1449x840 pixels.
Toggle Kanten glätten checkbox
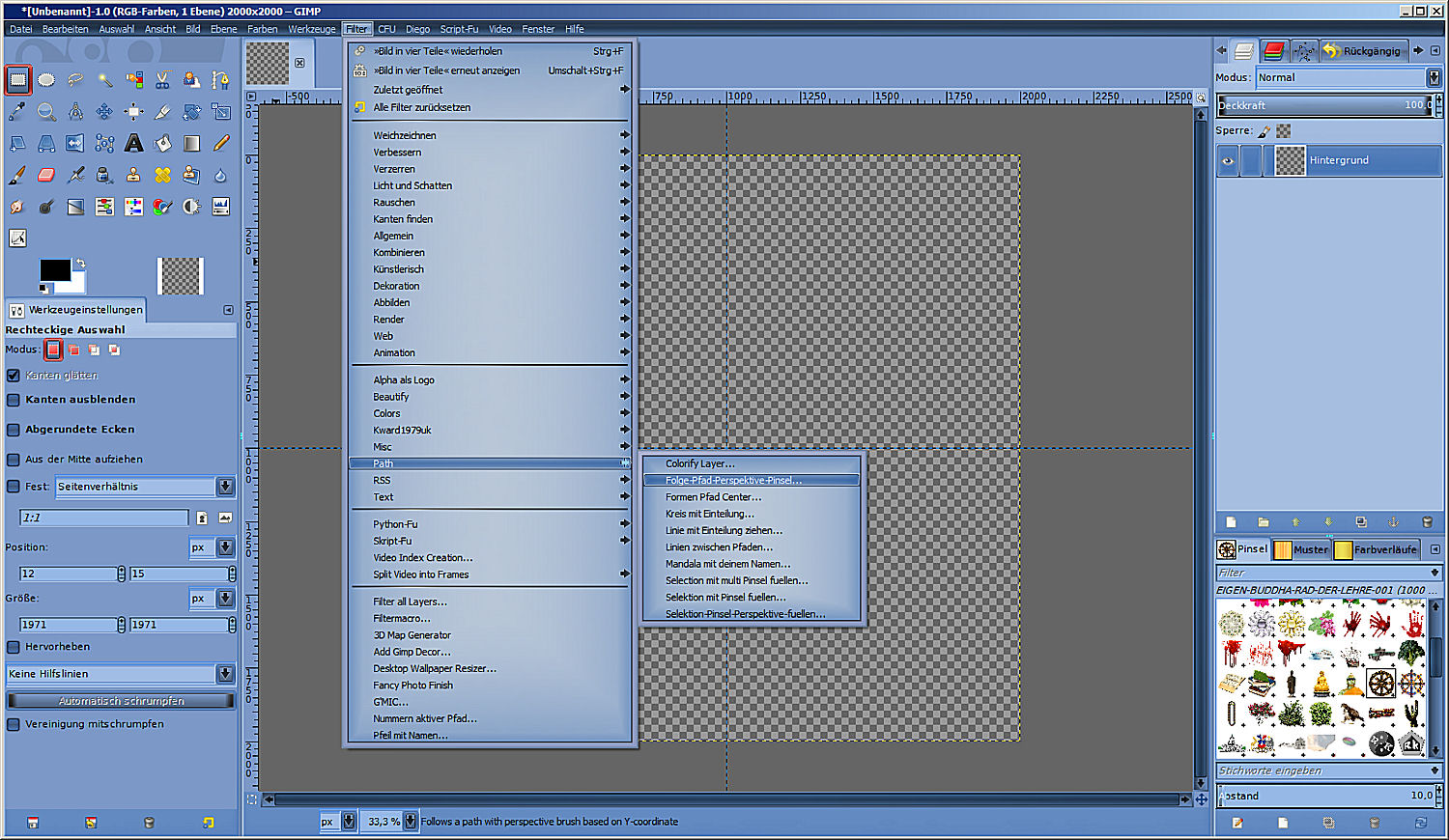coord(14,376)
